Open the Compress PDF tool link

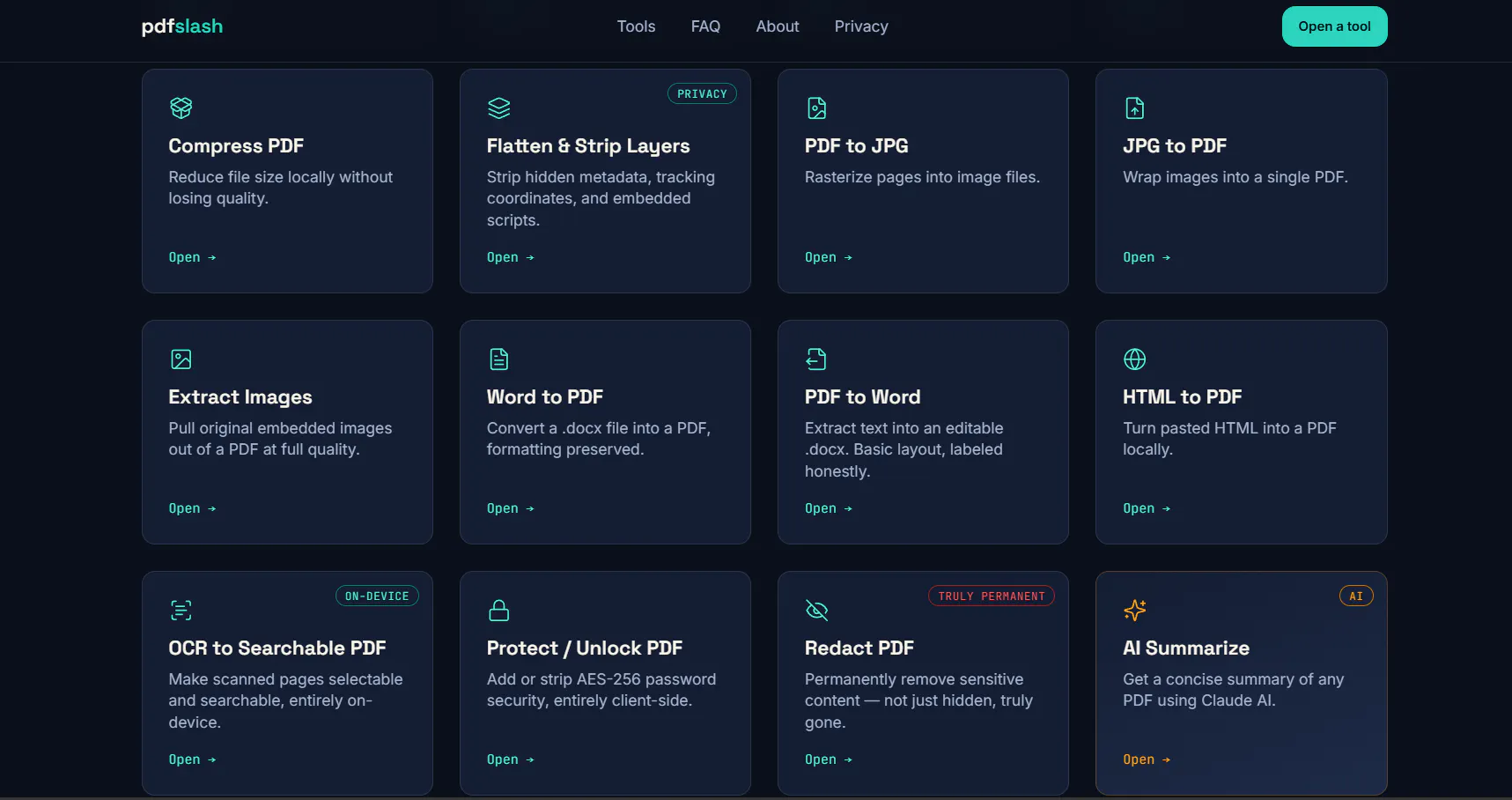pyautogui.click(x=192, y=257)
